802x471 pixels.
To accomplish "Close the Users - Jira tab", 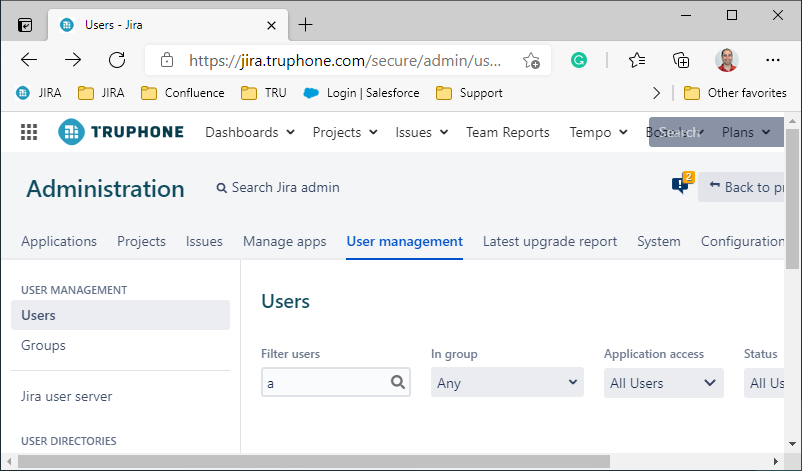I will pyautogui.click(x=272, y=25).
